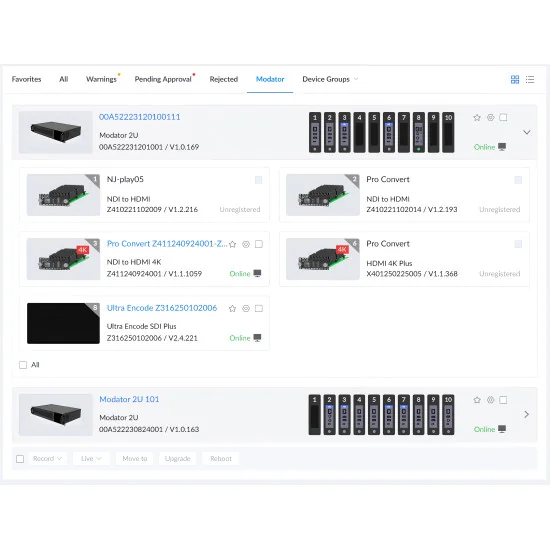The image size is (550, 550).
Task: Tick checkbox on Ultra Encode Z316250102006 card
Action: click(259, 308)
